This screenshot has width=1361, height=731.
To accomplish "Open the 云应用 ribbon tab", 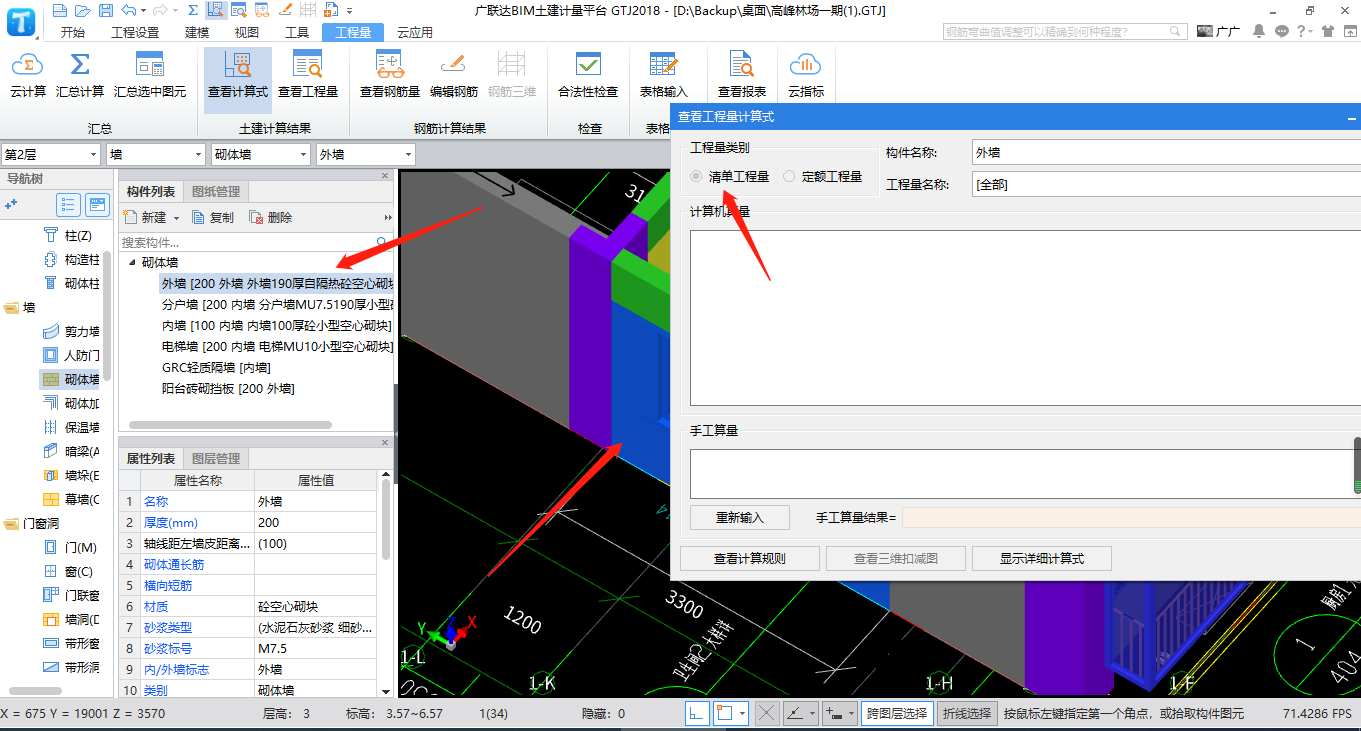I will pyautogui.click(x=415, y=32).
